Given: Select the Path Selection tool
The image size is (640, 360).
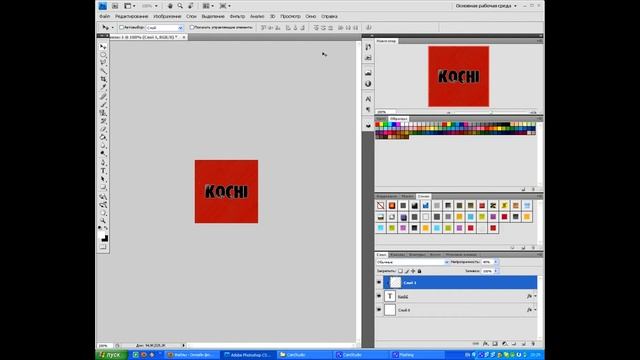Looking at the screenshot, I should pos(103,180).
